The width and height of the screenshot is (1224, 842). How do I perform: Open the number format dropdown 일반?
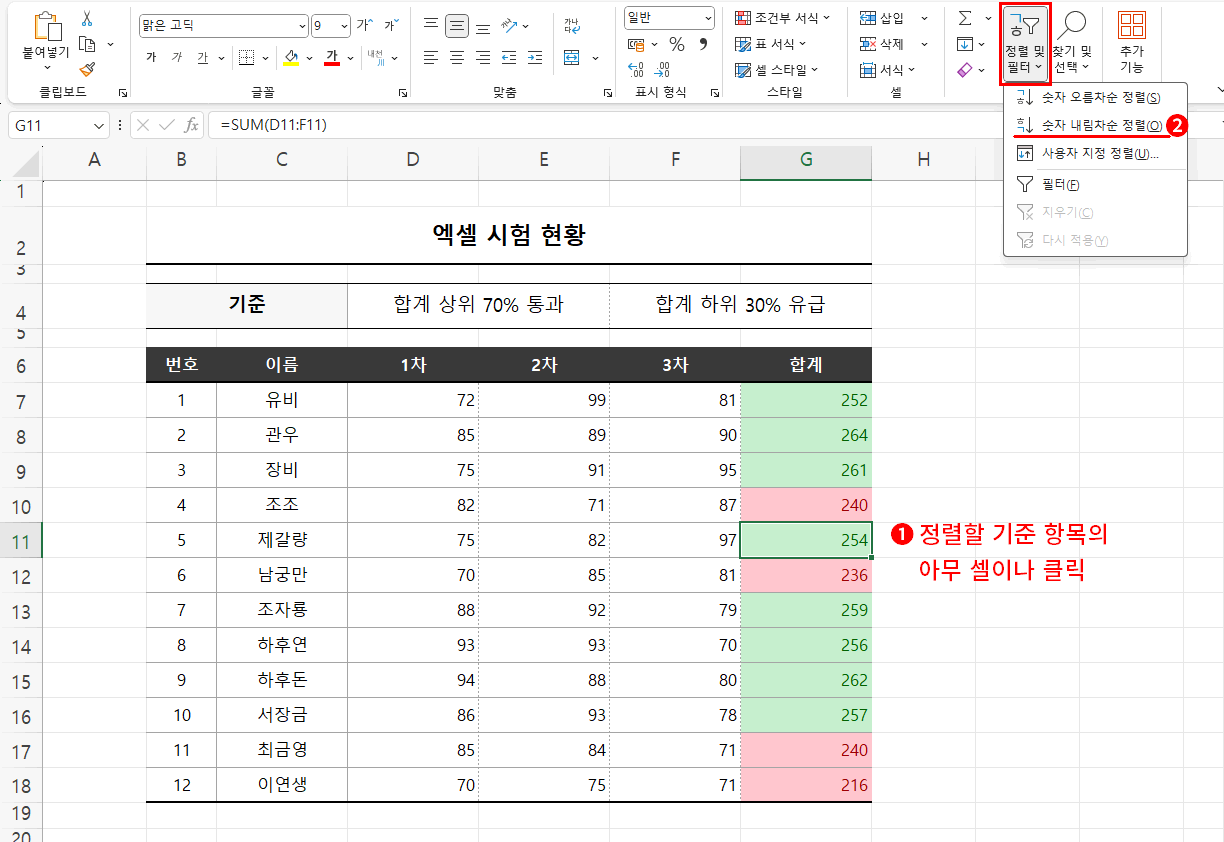[709, 18]
